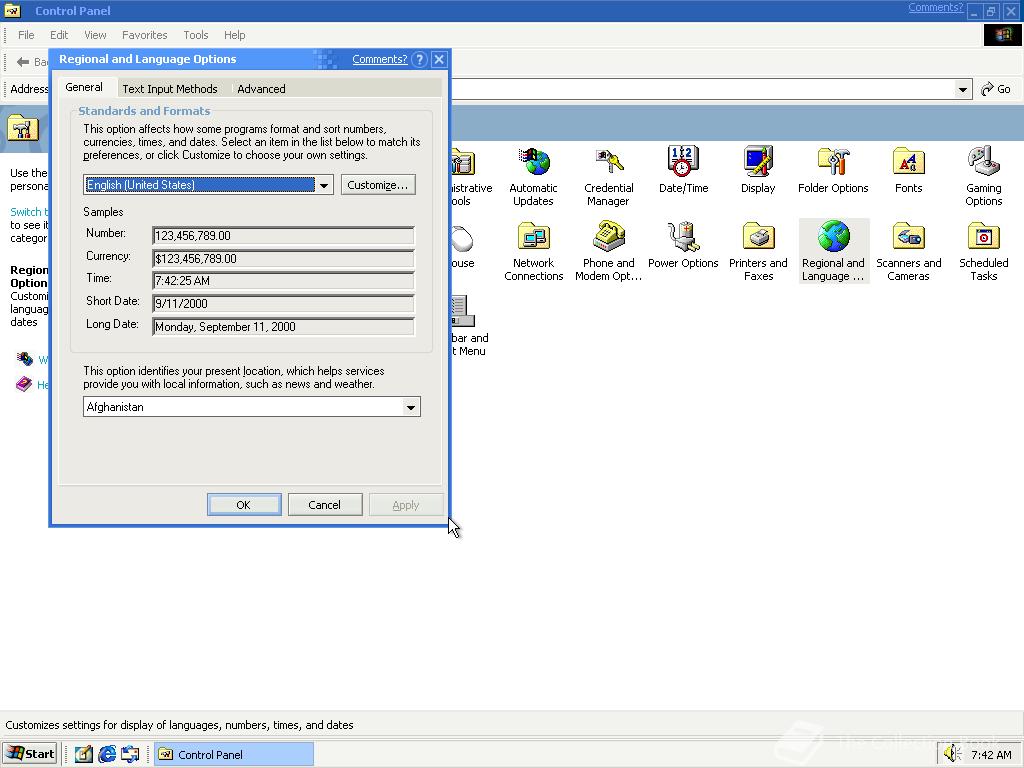Open the Help menu
The width and height of the screenshot is (1024, 768).
click(x=234, y=35)
